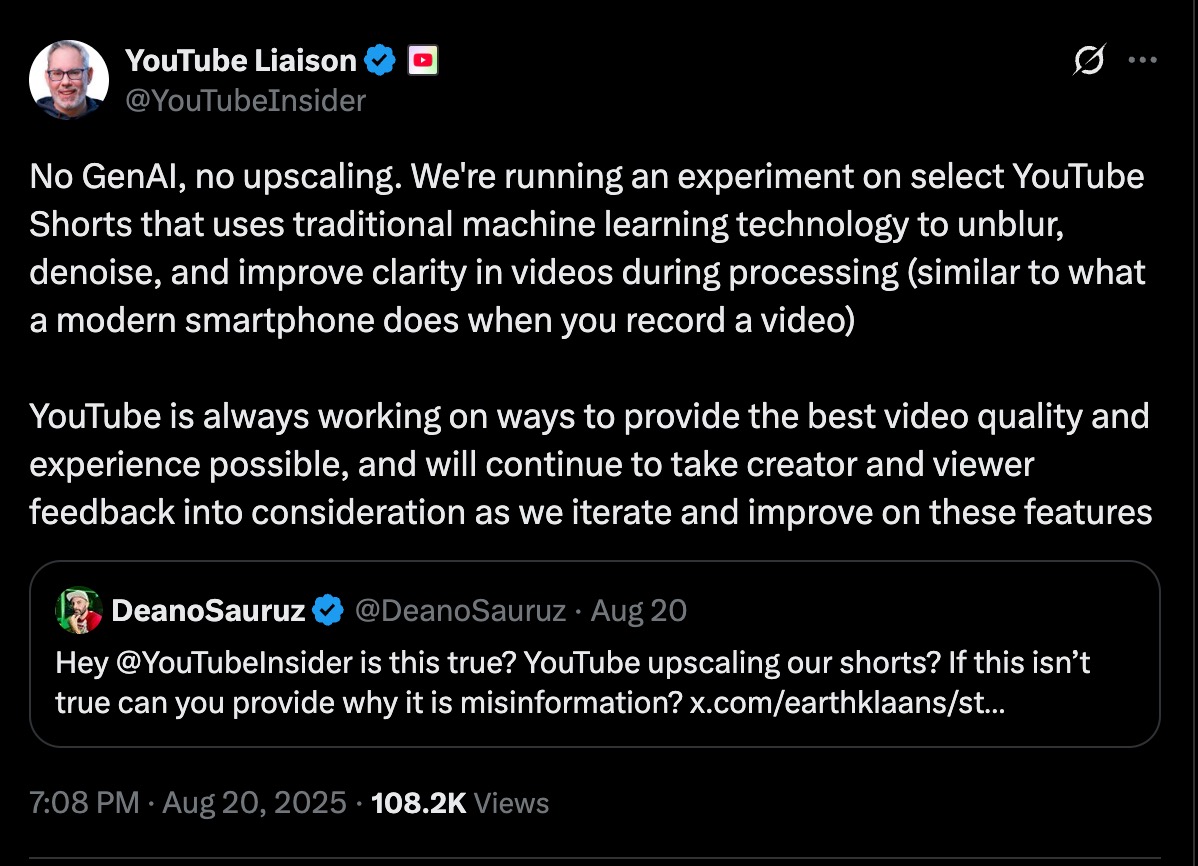Click the YouTube Liaison display name

pyautogui.click(x=240, y=62)
